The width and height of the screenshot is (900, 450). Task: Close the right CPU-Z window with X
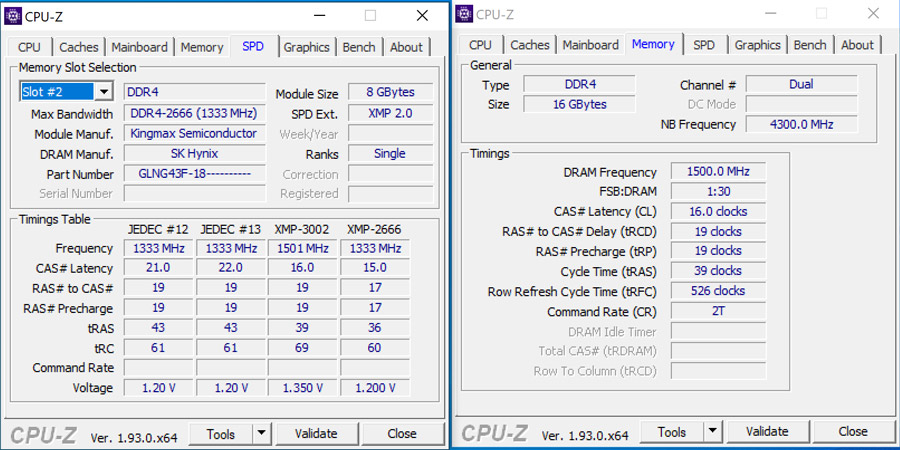coord(874,13)
